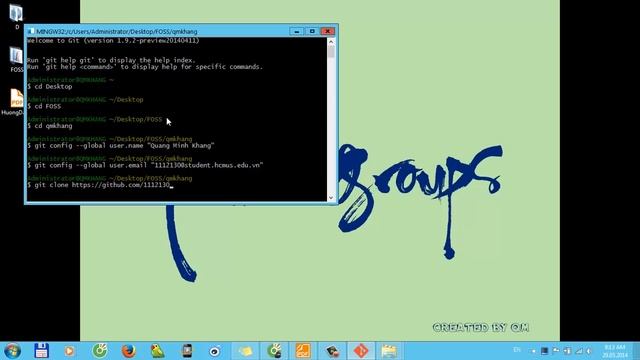Maximize the MINGW32 Git Bash window

coord(312,31)
